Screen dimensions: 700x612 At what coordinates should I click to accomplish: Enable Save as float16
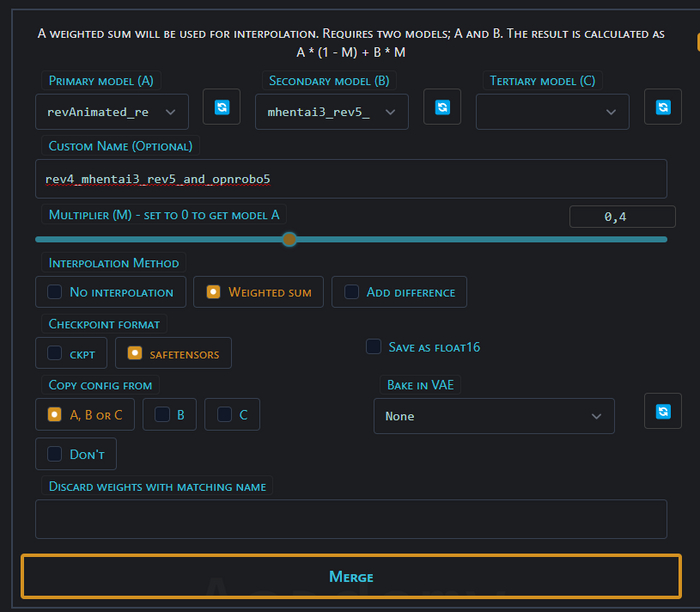(x=374, y=347)
